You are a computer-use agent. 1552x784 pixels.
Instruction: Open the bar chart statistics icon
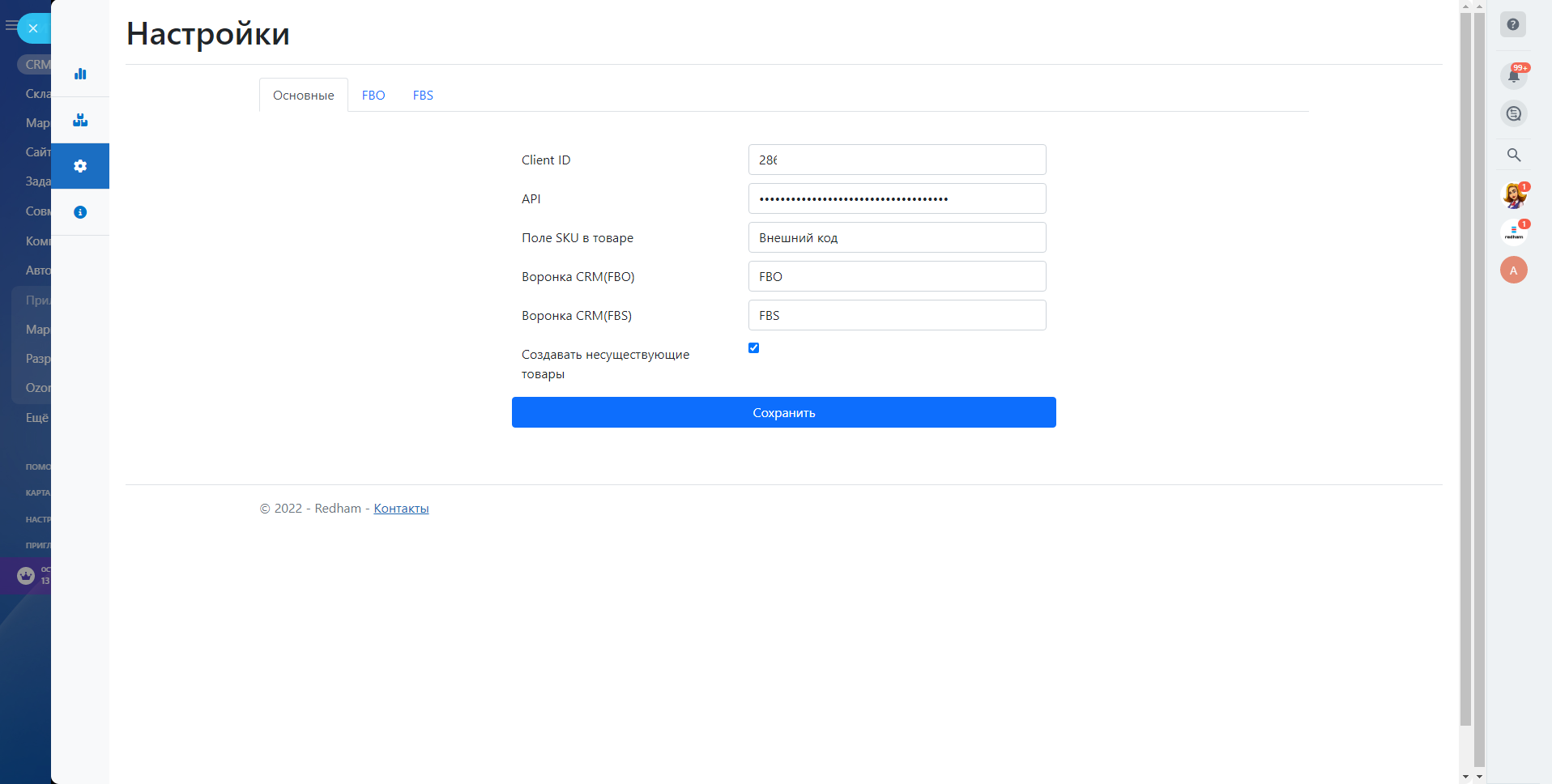coord(80,74)
